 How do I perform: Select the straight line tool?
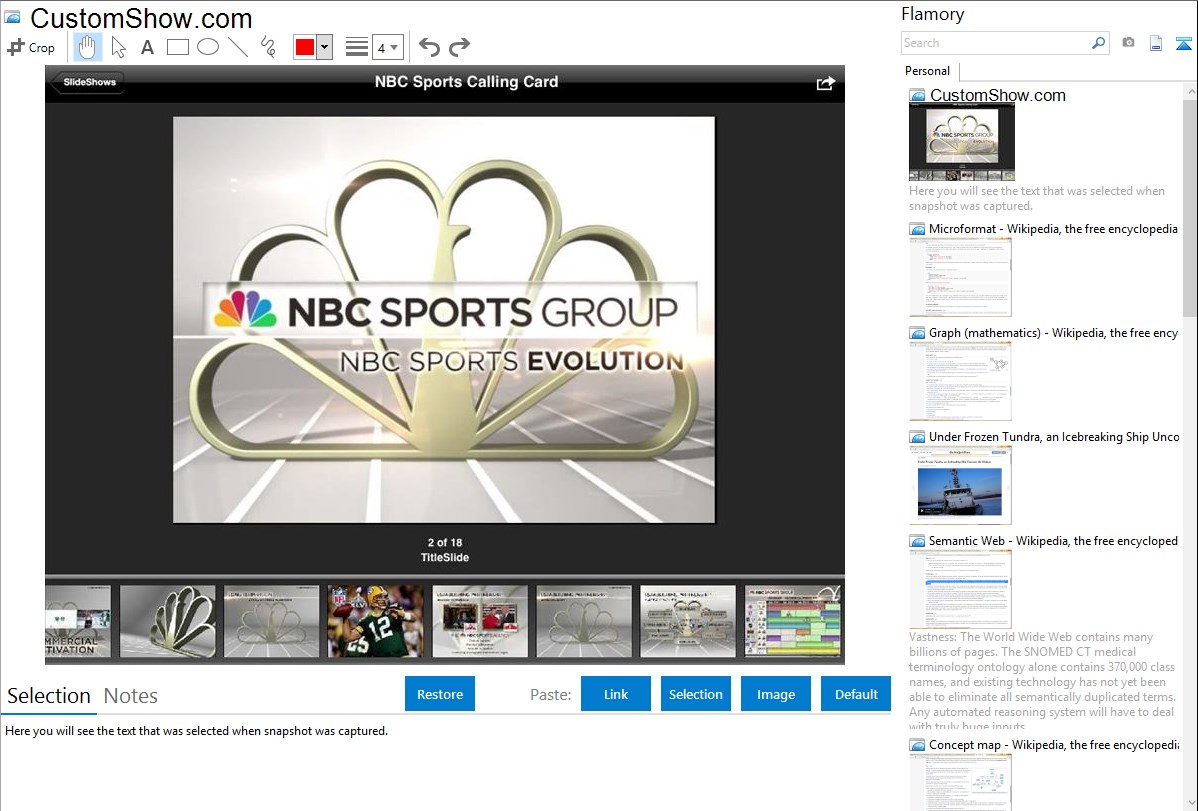tap(238, 47)
